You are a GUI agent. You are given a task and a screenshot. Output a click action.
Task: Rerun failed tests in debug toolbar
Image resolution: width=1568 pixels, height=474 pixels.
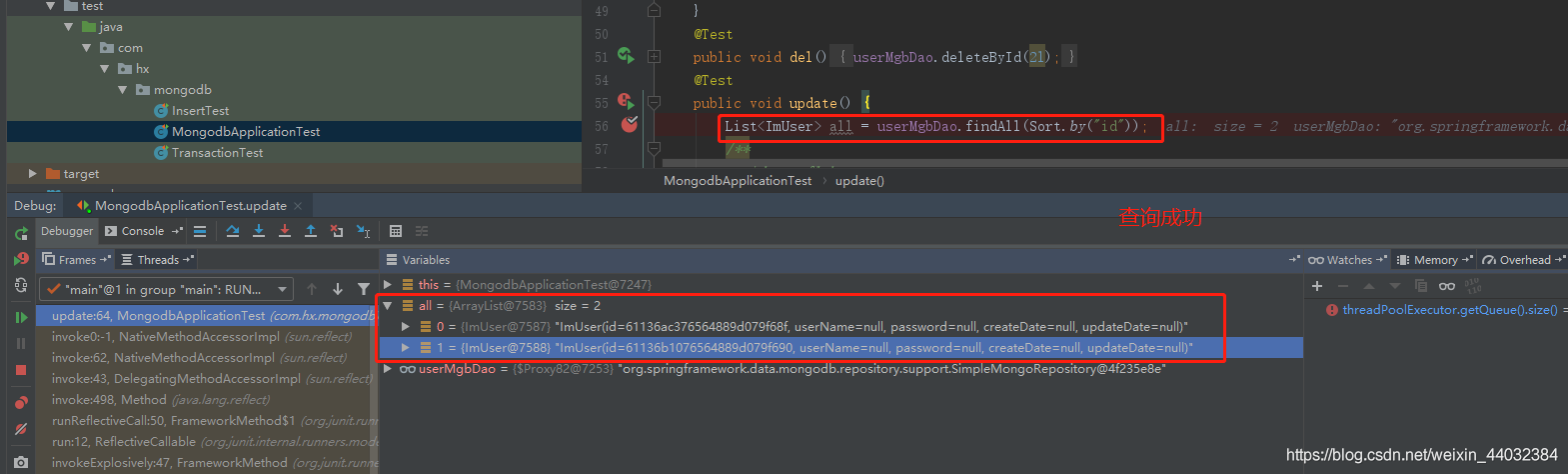(x=21, y=259)
